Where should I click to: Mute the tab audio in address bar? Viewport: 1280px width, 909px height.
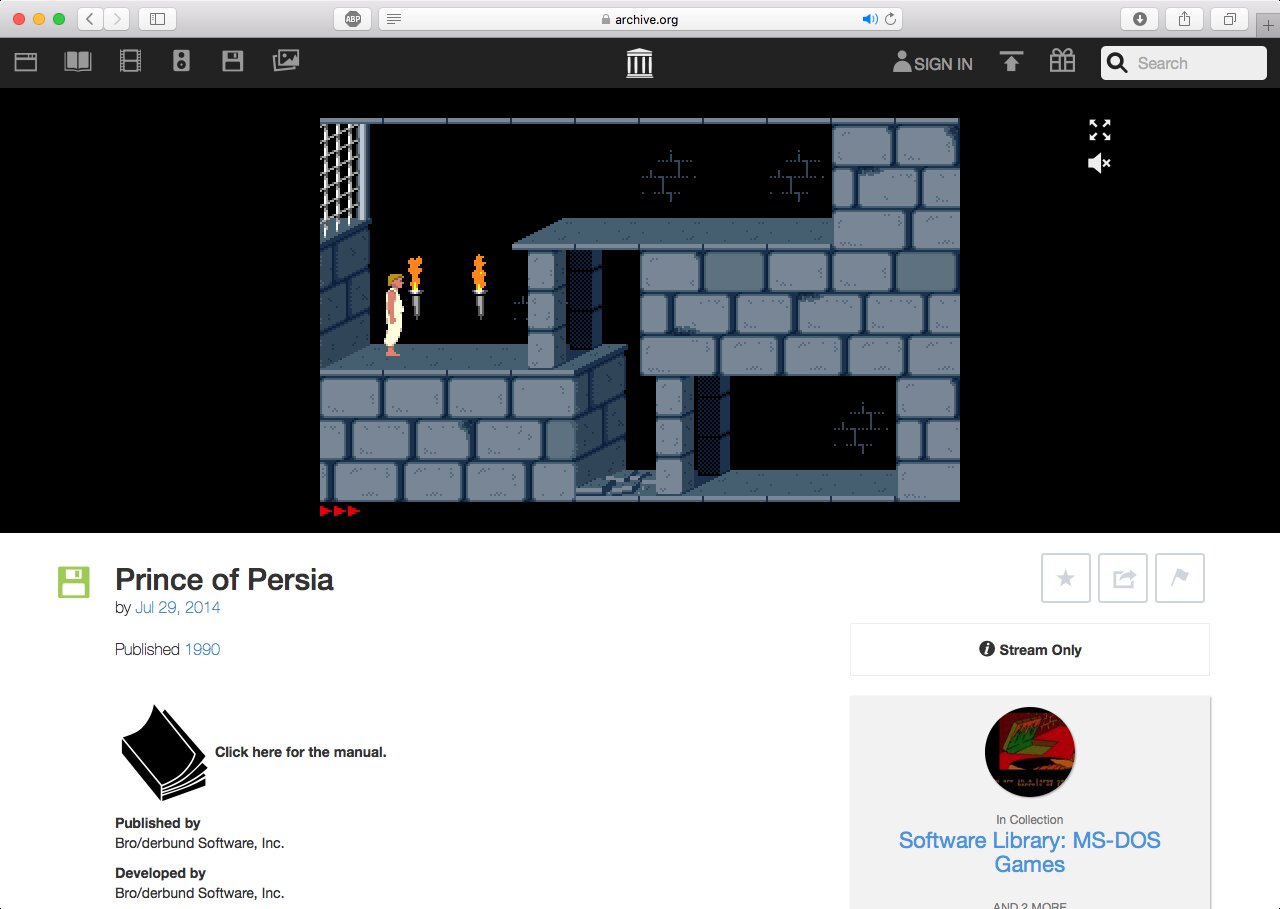tap(869, 19)
